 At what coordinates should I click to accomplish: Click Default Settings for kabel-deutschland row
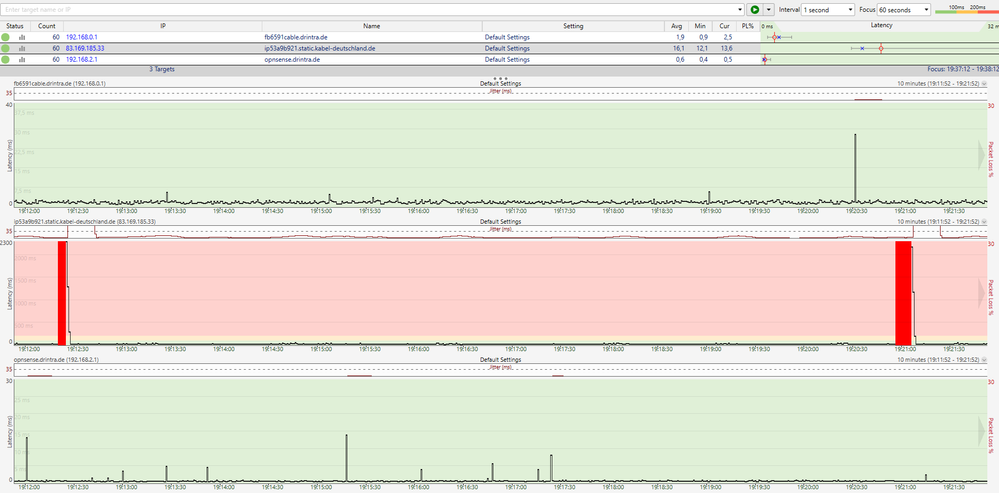click(x=507, y=48)
